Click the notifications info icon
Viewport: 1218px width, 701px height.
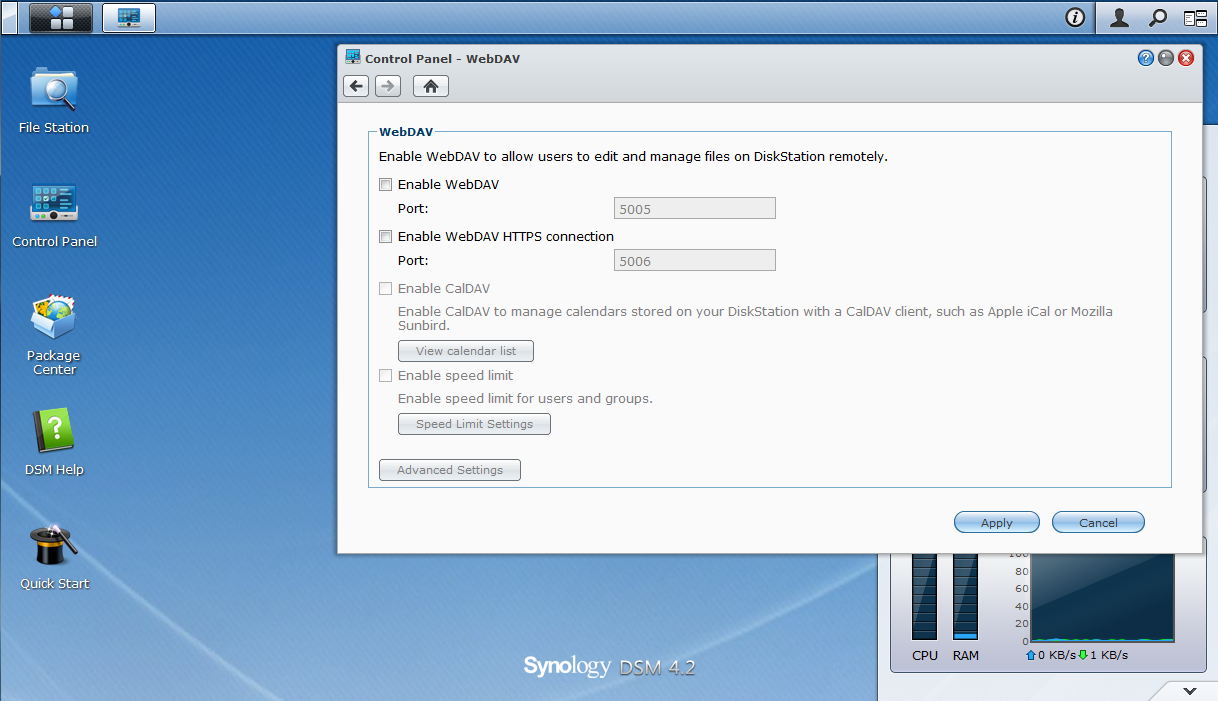point(1076,17)
